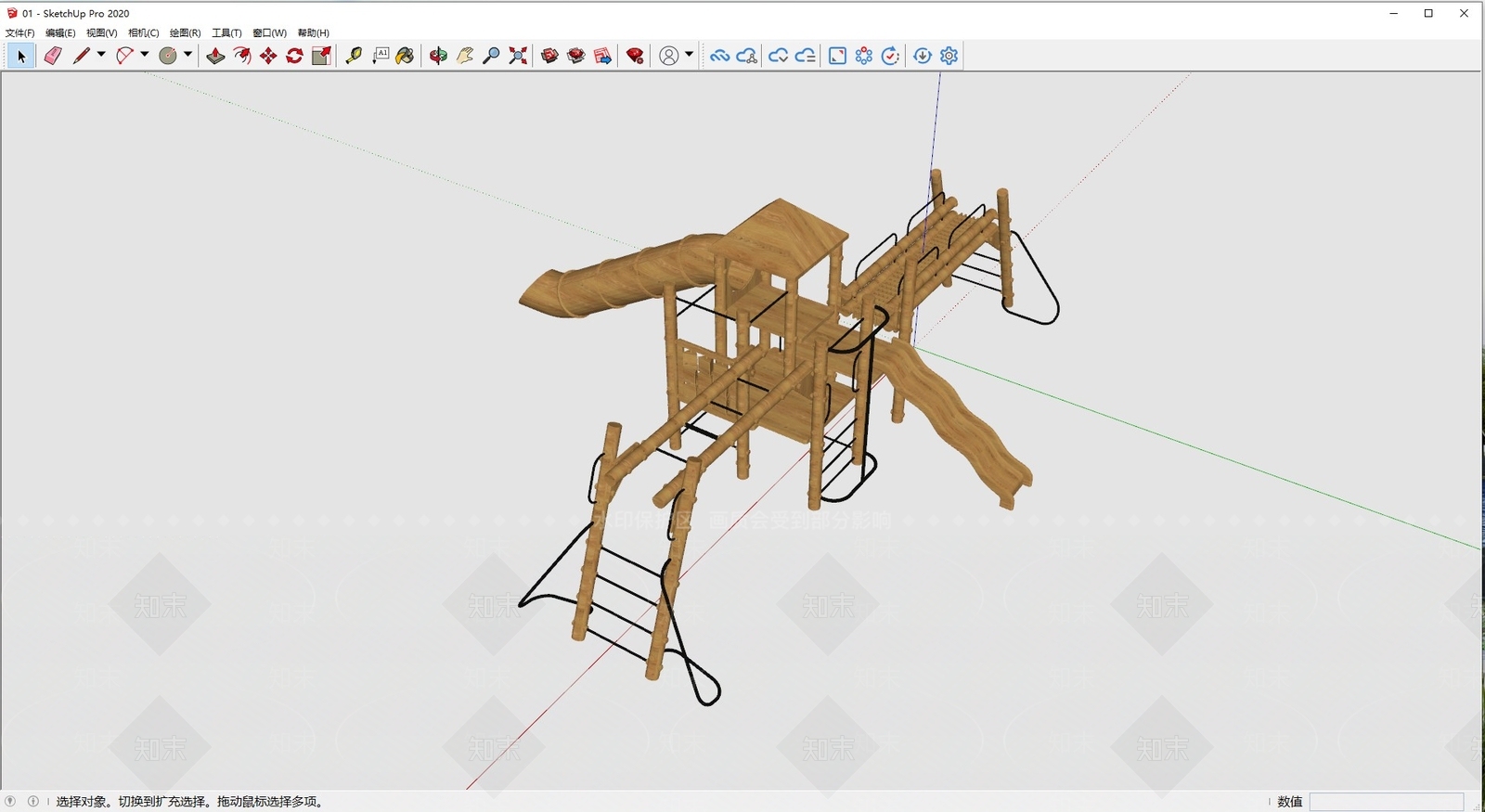The image size is (1485, 812).
Task: Expand the Line tool dropdown arrow
Action: click(x=101, y=55)
